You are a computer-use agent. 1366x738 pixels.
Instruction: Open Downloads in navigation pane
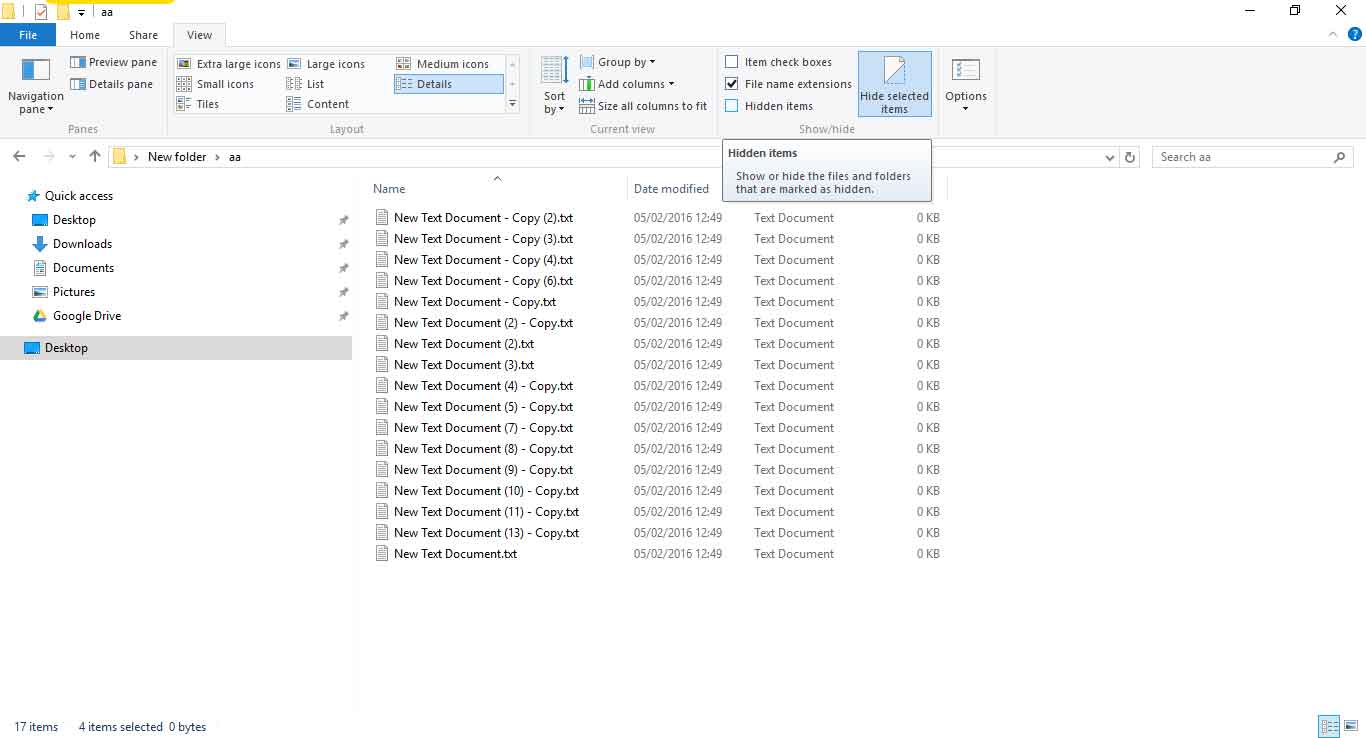(x=82, y=244)
